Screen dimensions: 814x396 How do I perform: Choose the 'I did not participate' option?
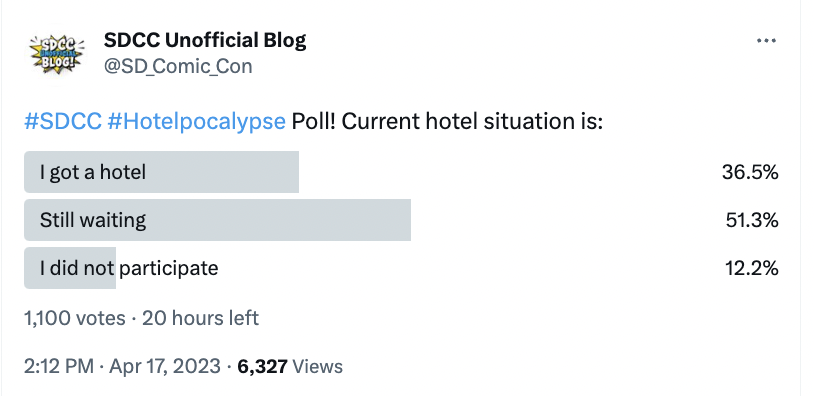coord(401,268)
